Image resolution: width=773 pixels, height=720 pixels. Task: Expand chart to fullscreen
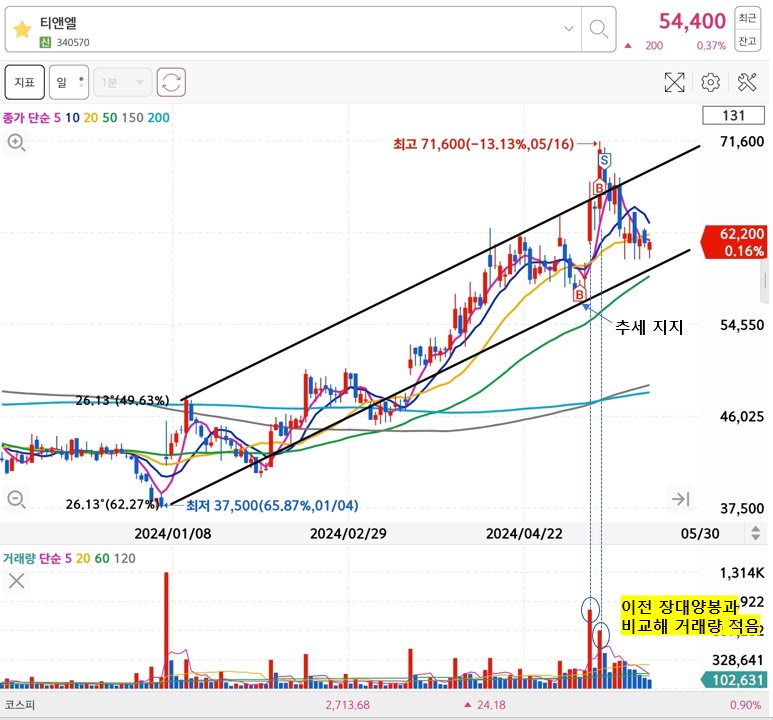(x=674, y=82)
